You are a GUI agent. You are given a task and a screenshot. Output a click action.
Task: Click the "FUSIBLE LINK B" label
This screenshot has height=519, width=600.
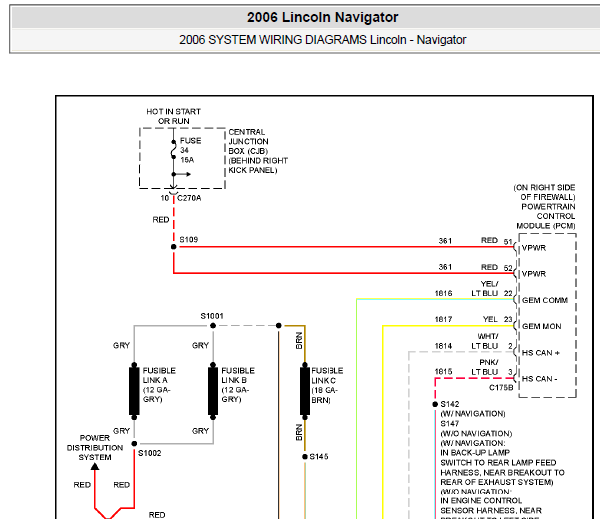[x=238, y=375]
